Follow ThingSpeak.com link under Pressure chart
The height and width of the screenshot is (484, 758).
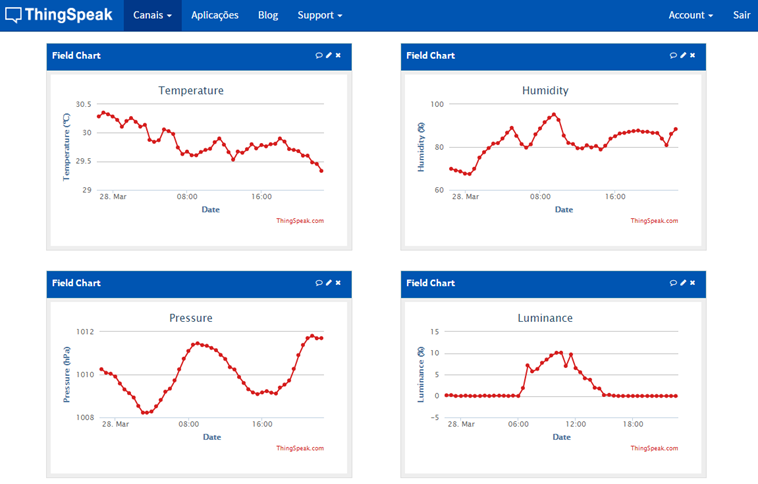tap(300, 448)
